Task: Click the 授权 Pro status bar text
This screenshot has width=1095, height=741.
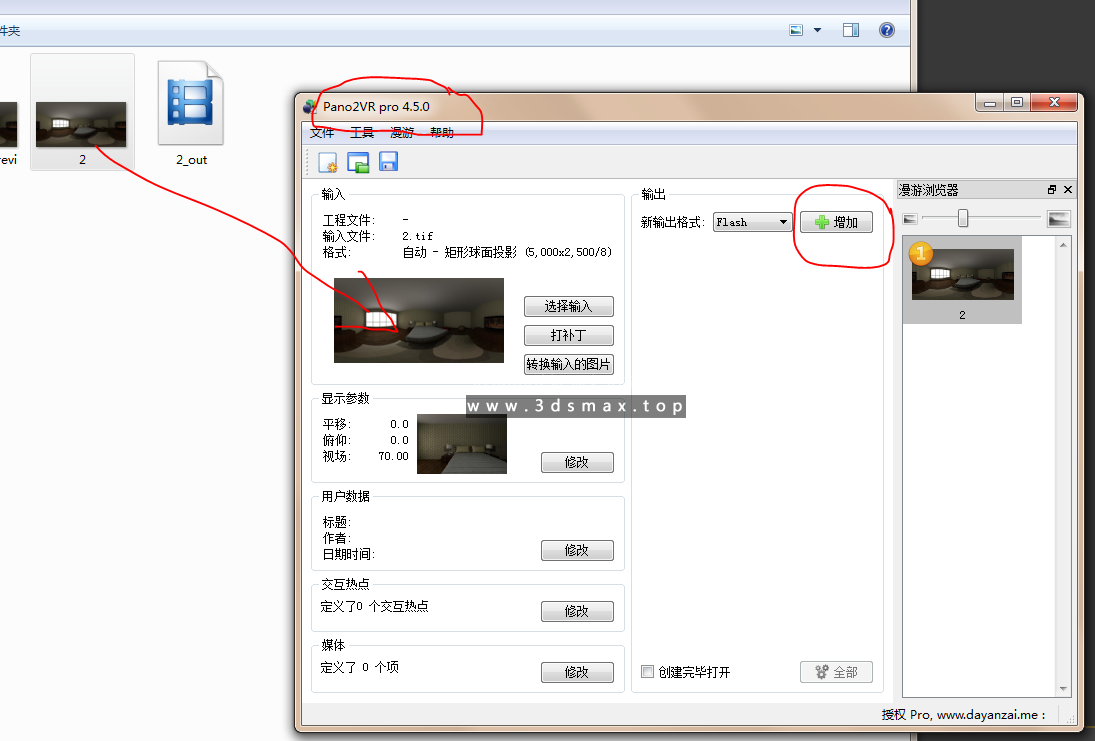Action: (963, 714)
